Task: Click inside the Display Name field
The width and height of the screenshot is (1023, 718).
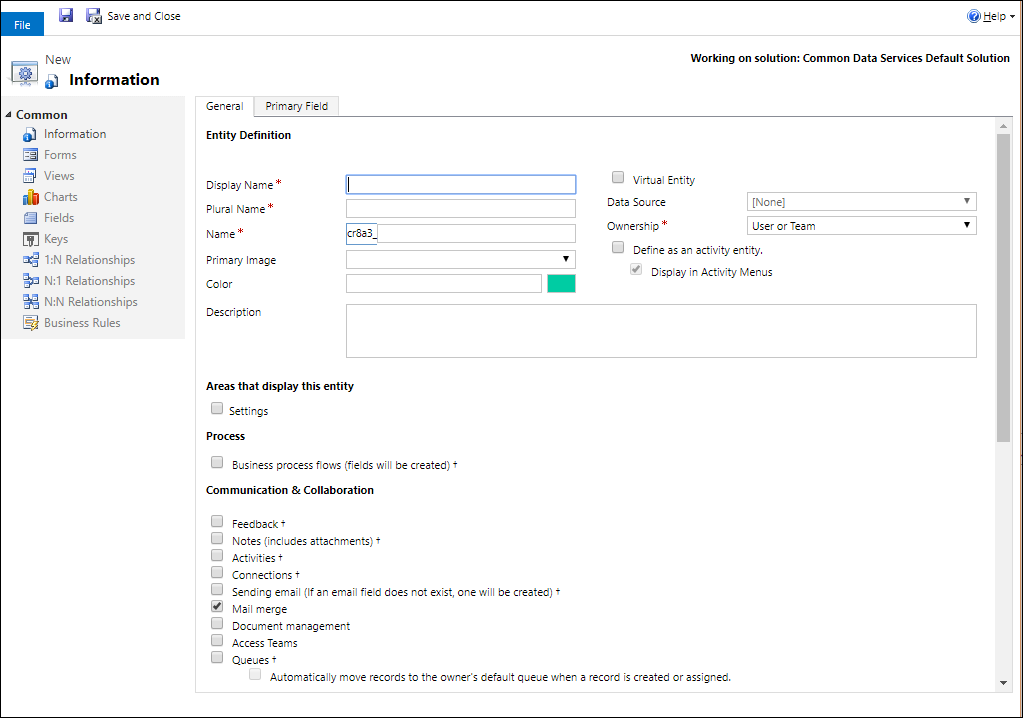Action: click(x=460, y=184)
